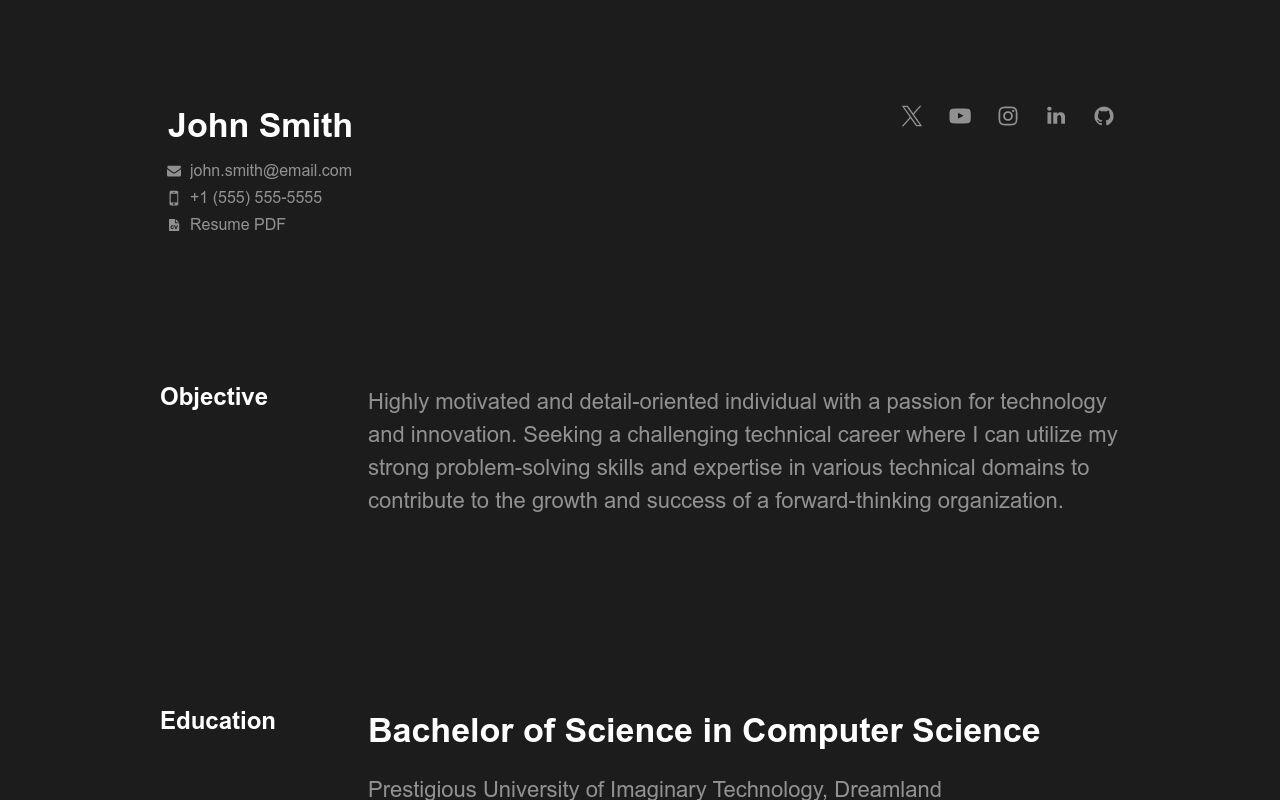The width and height of the screenshot is (1280, 800).
Task: Download the Resume PDF link
Action: coord(238,225)
